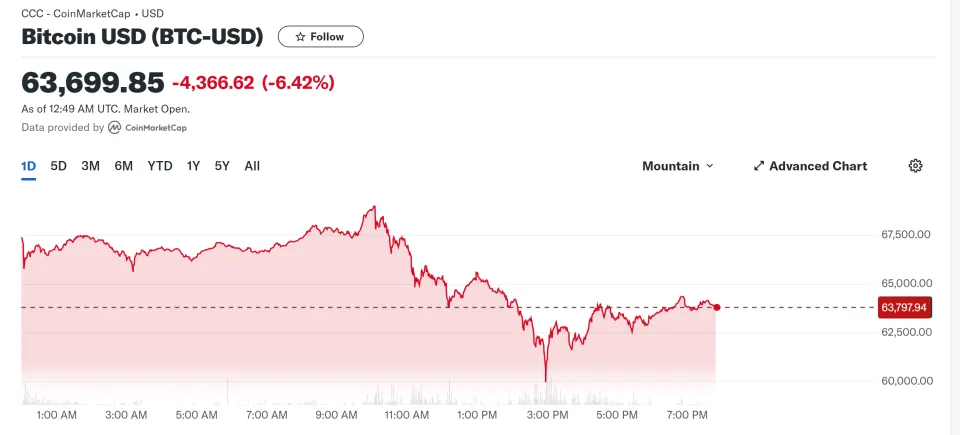Select the YTD range tab
The height and width of the screenshot is (435, 960).
click(160, 166)
